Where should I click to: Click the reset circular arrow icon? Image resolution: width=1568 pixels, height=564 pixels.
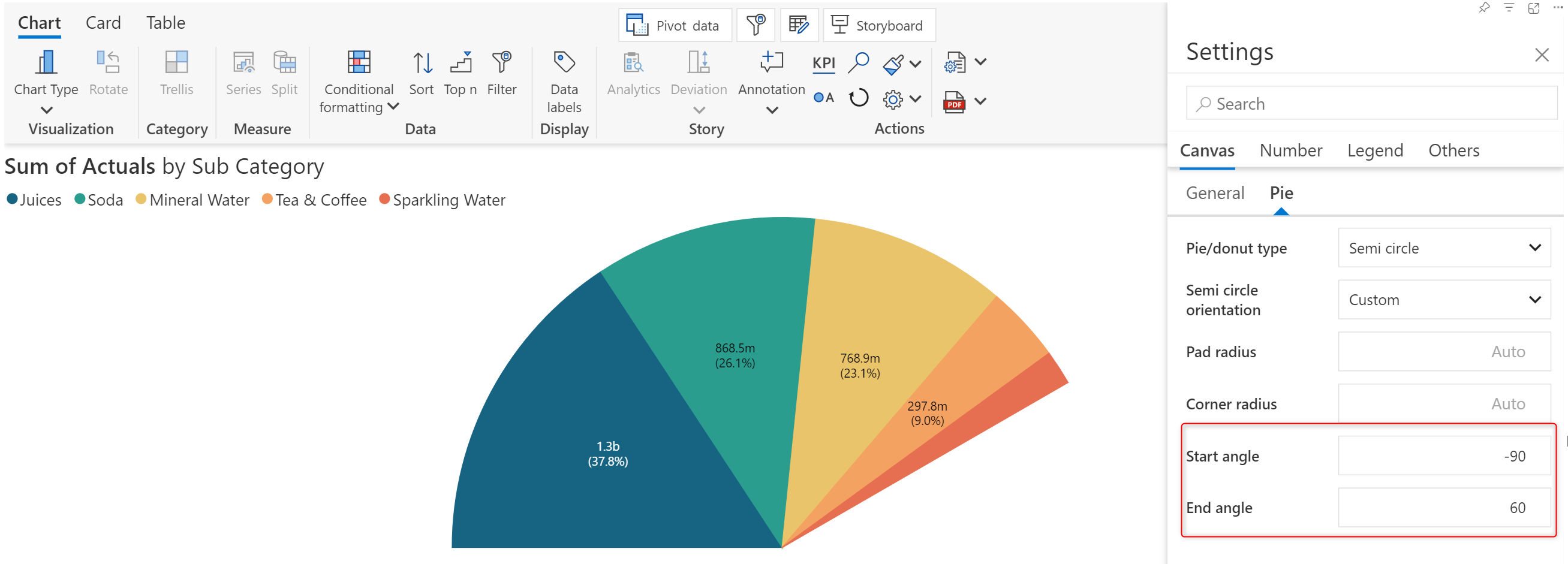pos(857,98)
